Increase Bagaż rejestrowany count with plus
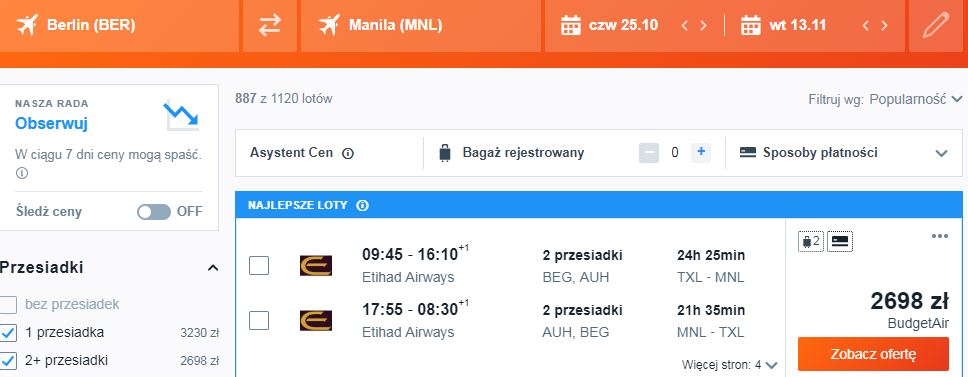 pos(701,152)
